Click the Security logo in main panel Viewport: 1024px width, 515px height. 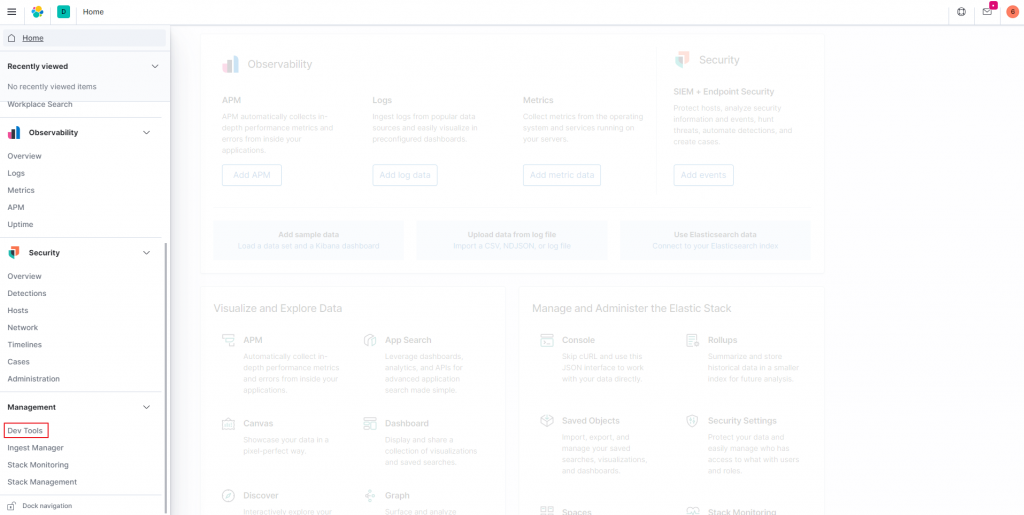[x=682, y=59]
